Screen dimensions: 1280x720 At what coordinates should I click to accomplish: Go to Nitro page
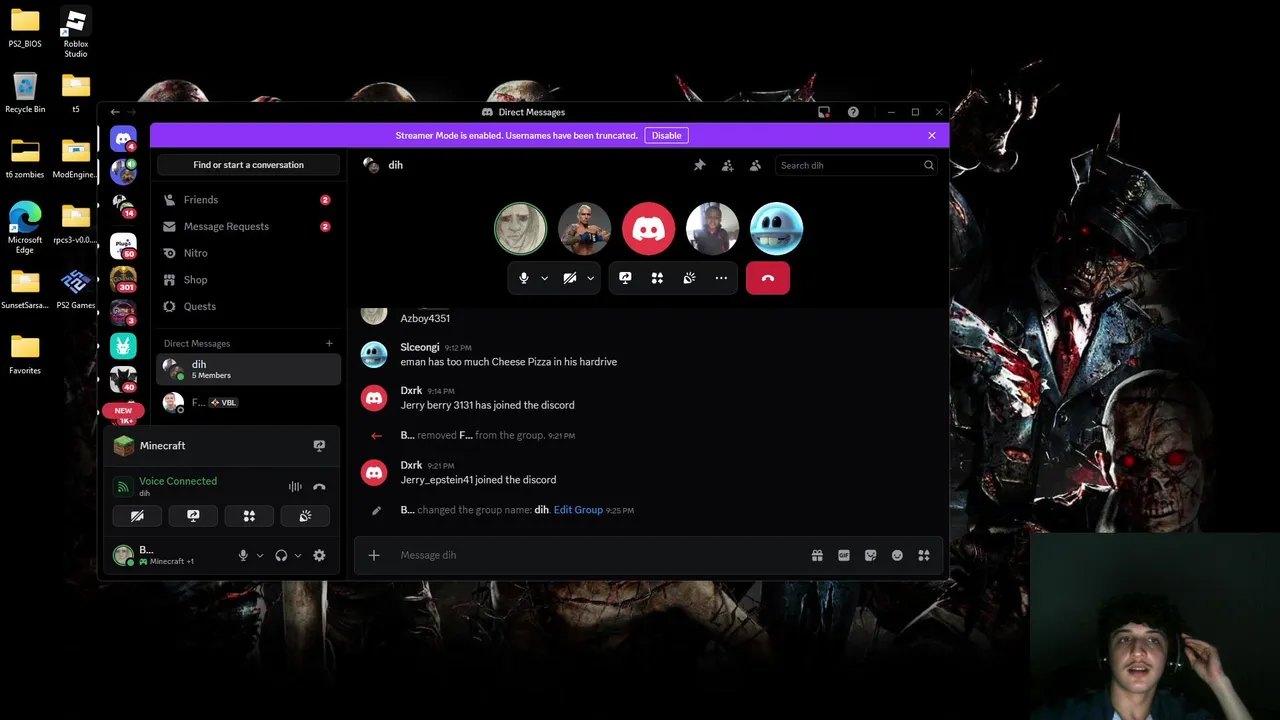click(249, 253)
